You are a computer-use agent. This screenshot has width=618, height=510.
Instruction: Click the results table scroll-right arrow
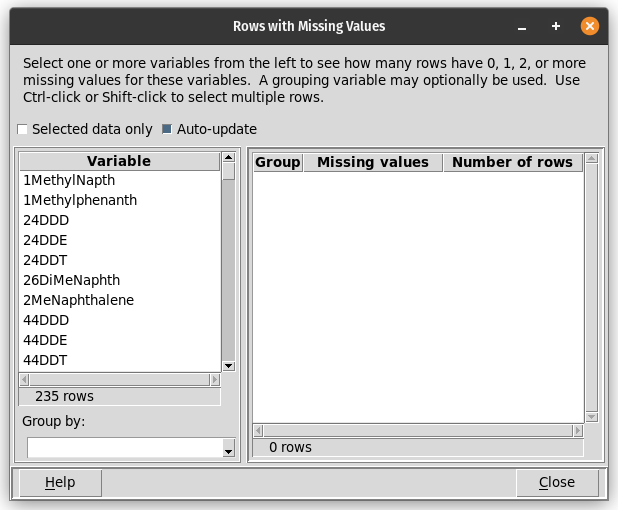tap(578, 430)
